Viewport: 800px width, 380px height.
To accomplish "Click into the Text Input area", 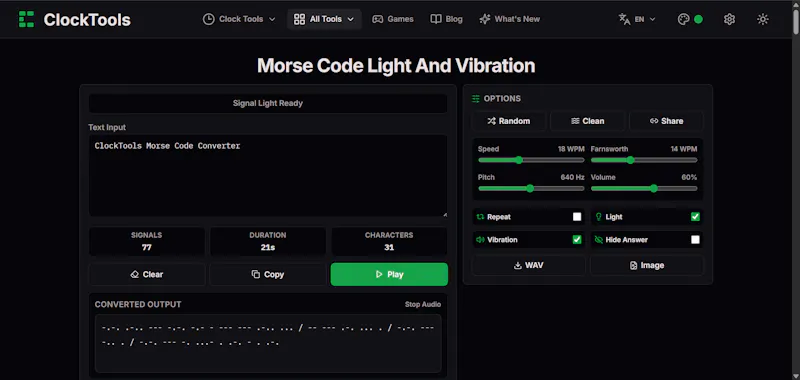I will click(x=268, y=175).
